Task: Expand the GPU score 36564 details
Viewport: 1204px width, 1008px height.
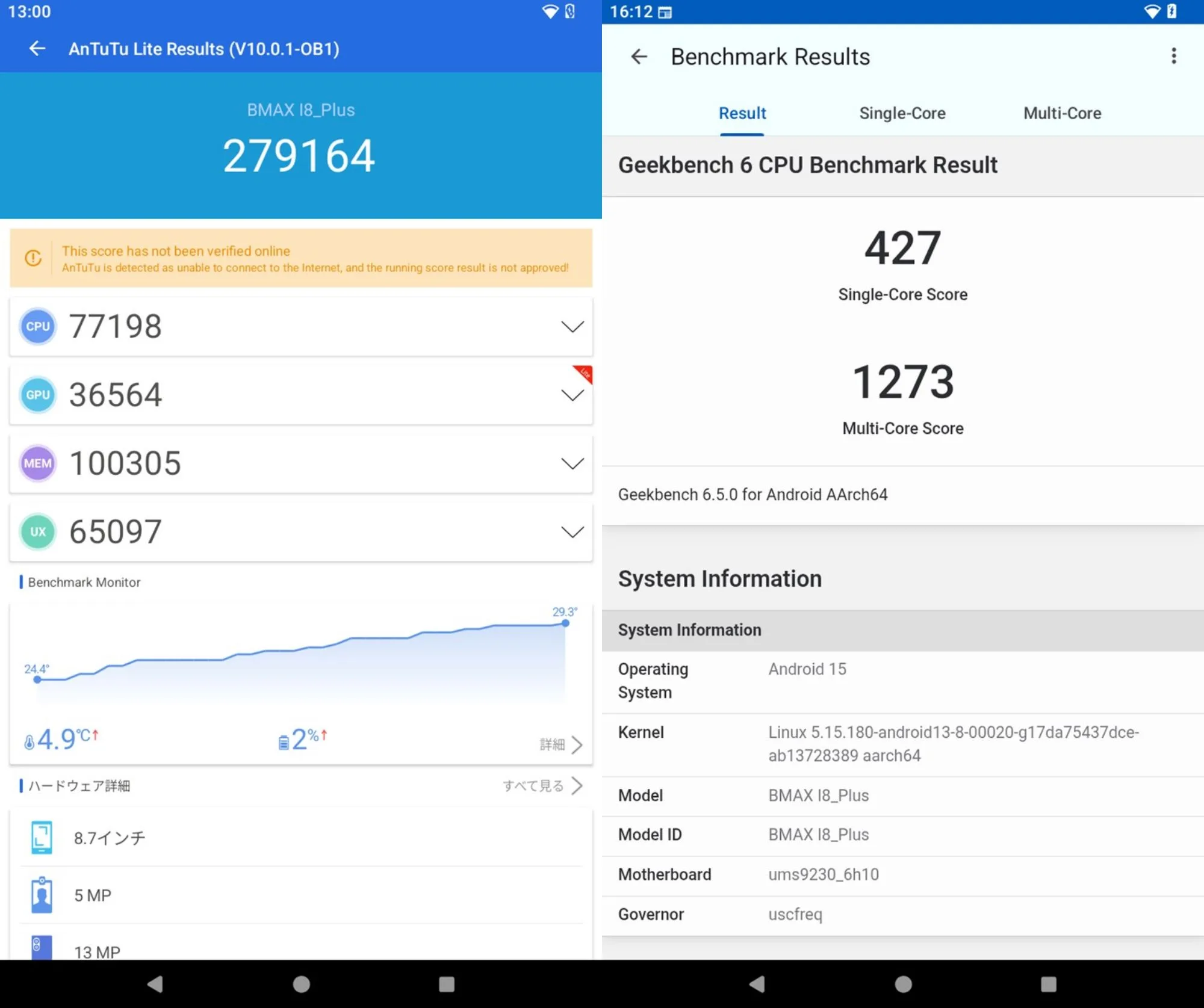Action: (572, 395)
